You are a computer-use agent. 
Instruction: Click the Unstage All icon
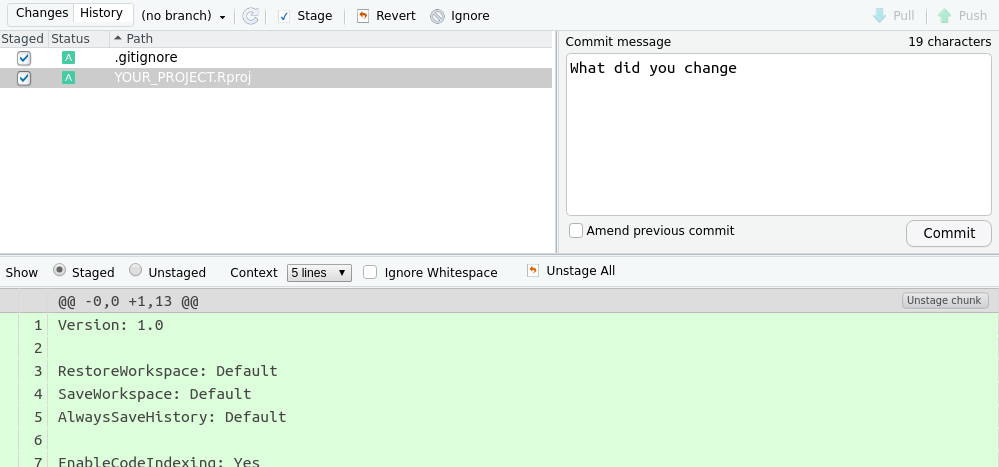tap(533, 271)
